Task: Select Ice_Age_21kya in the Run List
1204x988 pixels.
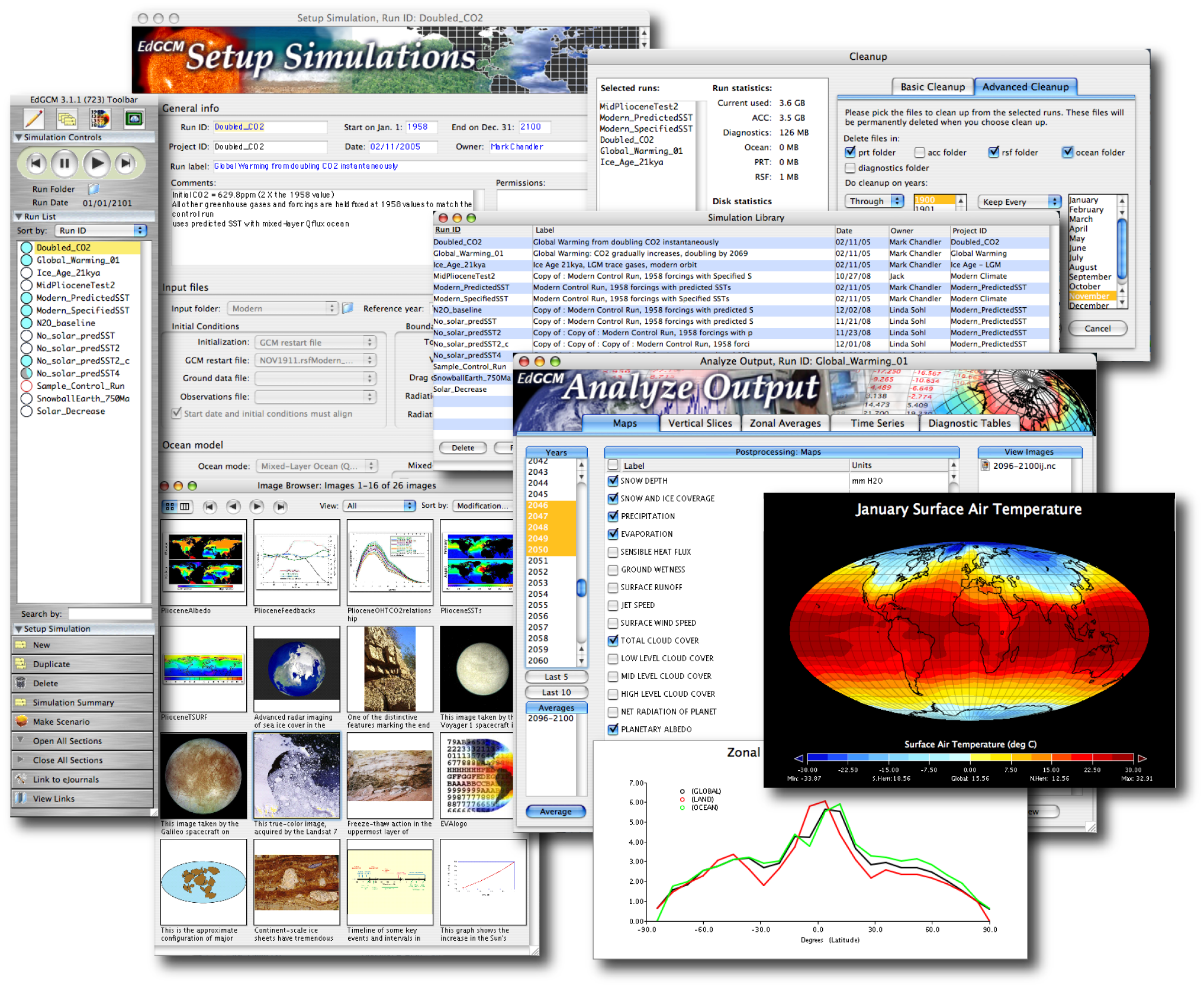Action: pyautogui.click(x=68, y=273)
